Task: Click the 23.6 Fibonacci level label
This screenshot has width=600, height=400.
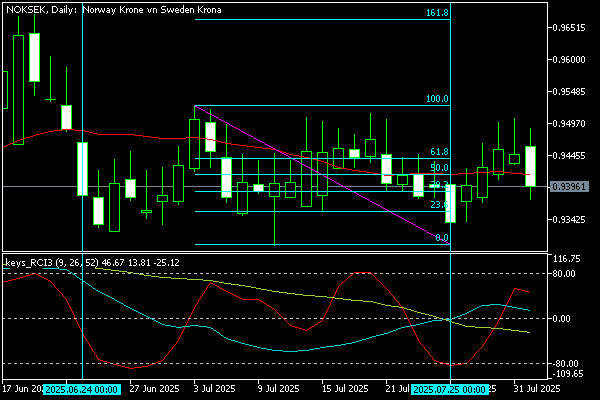Action: coord(438,205)
